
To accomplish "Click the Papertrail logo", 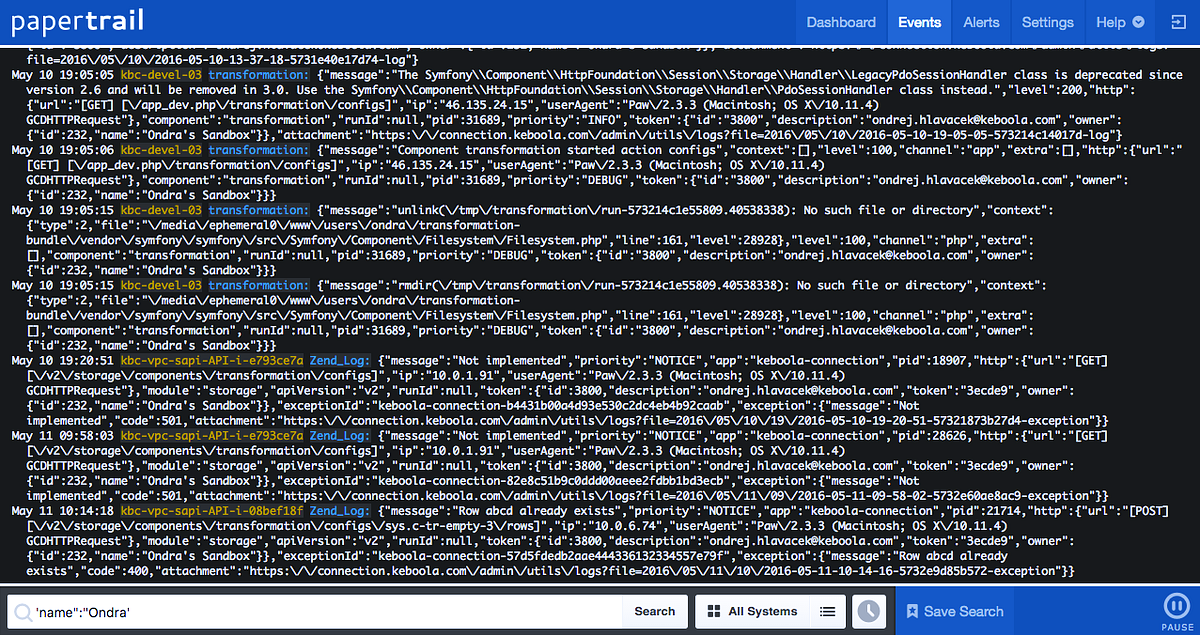I will point(77,21).
